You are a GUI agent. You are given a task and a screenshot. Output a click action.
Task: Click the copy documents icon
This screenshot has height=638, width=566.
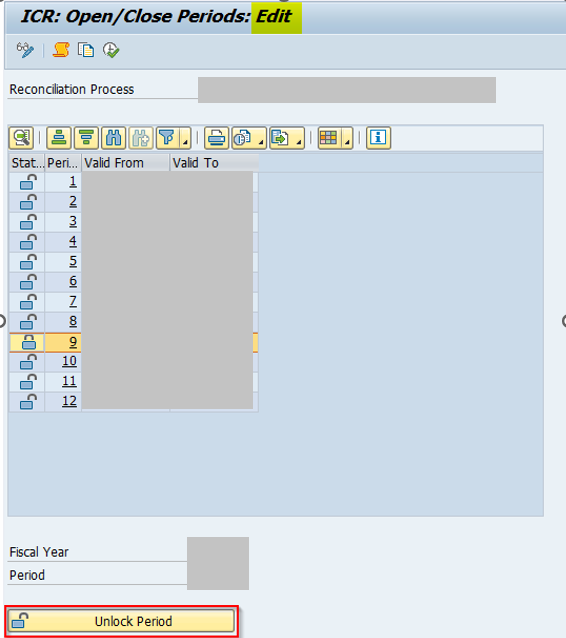pos(86,50)
